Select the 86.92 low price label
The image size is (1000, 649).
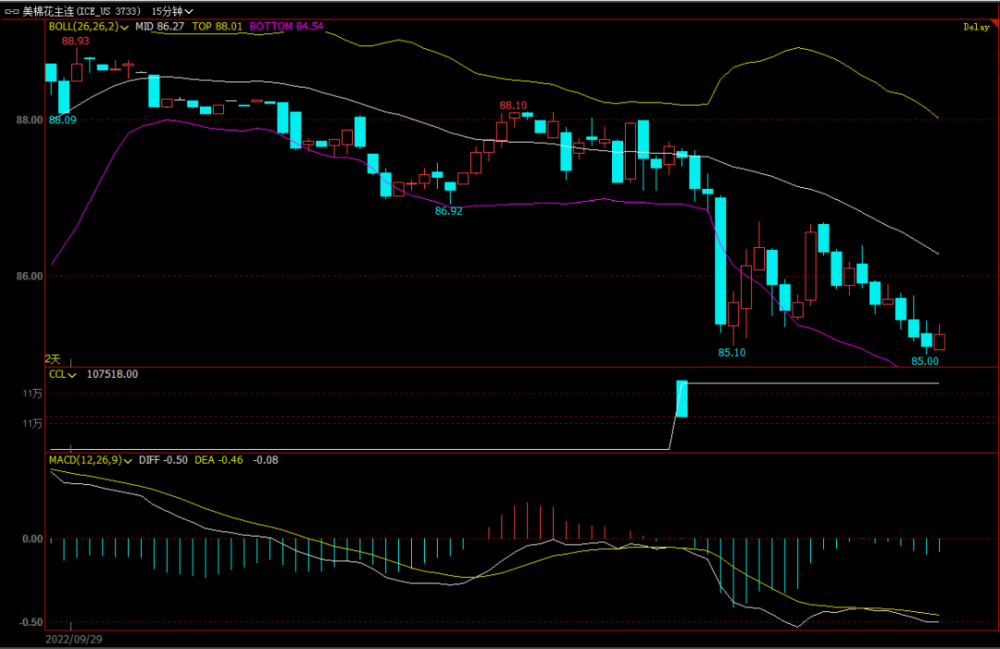coord(448,211)
